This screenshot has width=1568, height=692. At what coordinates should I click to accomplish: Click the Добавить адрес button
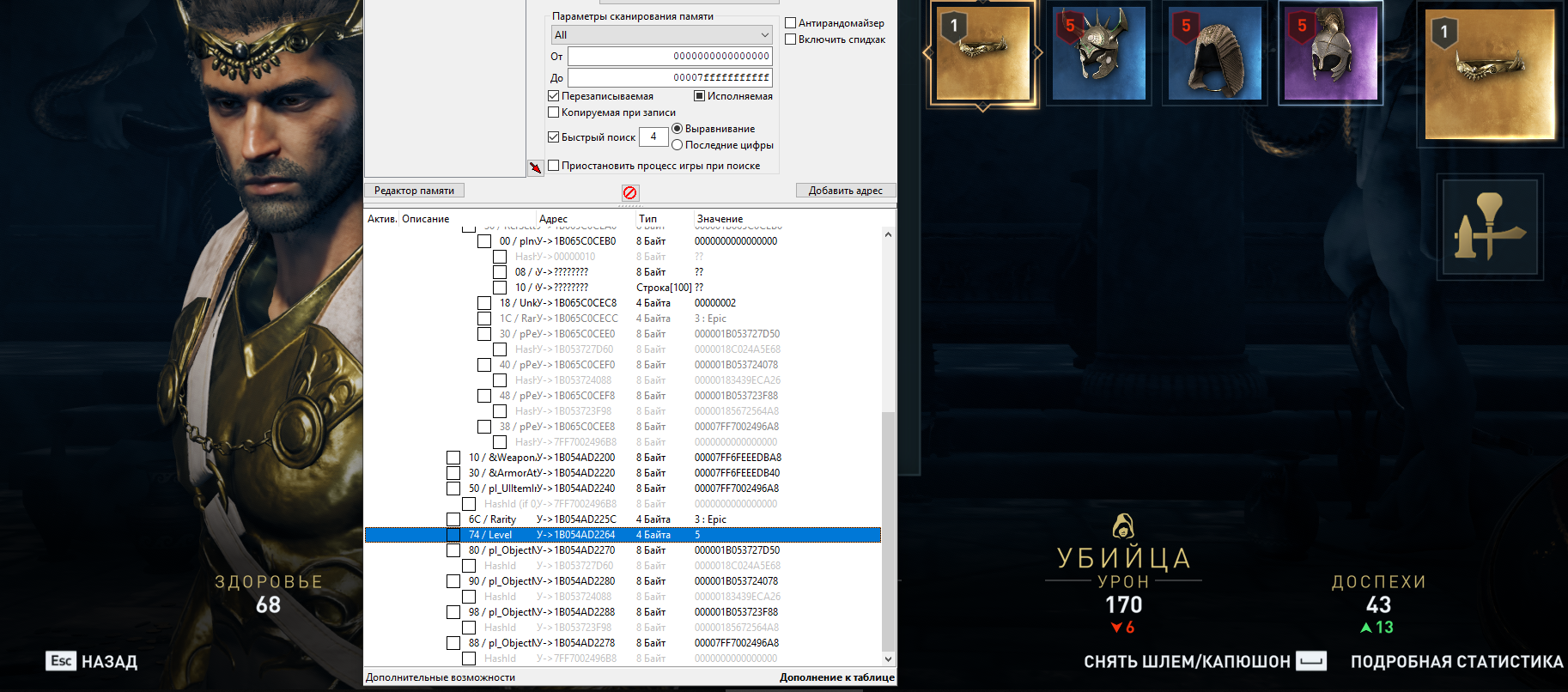click(x=846, y=191)
